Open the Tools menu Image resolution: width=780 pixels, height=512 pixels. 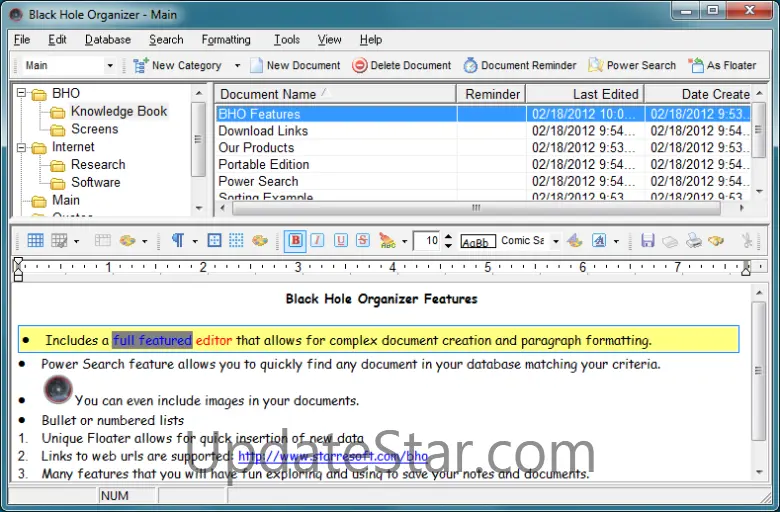pyautogui.click(x=287, y=40)
